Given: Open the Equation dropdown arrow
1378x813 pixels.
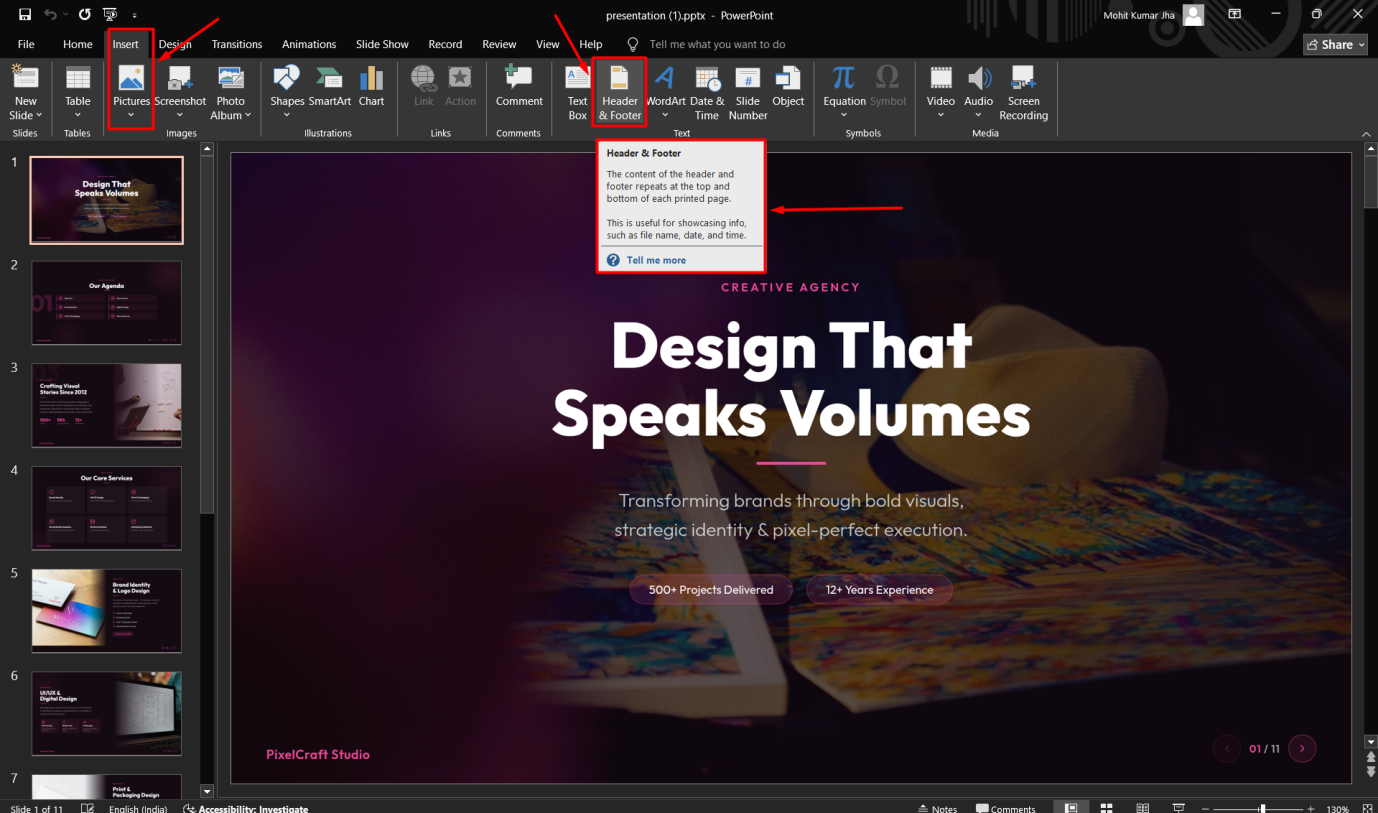Looking at the screenshot, I should pos(844,115).
